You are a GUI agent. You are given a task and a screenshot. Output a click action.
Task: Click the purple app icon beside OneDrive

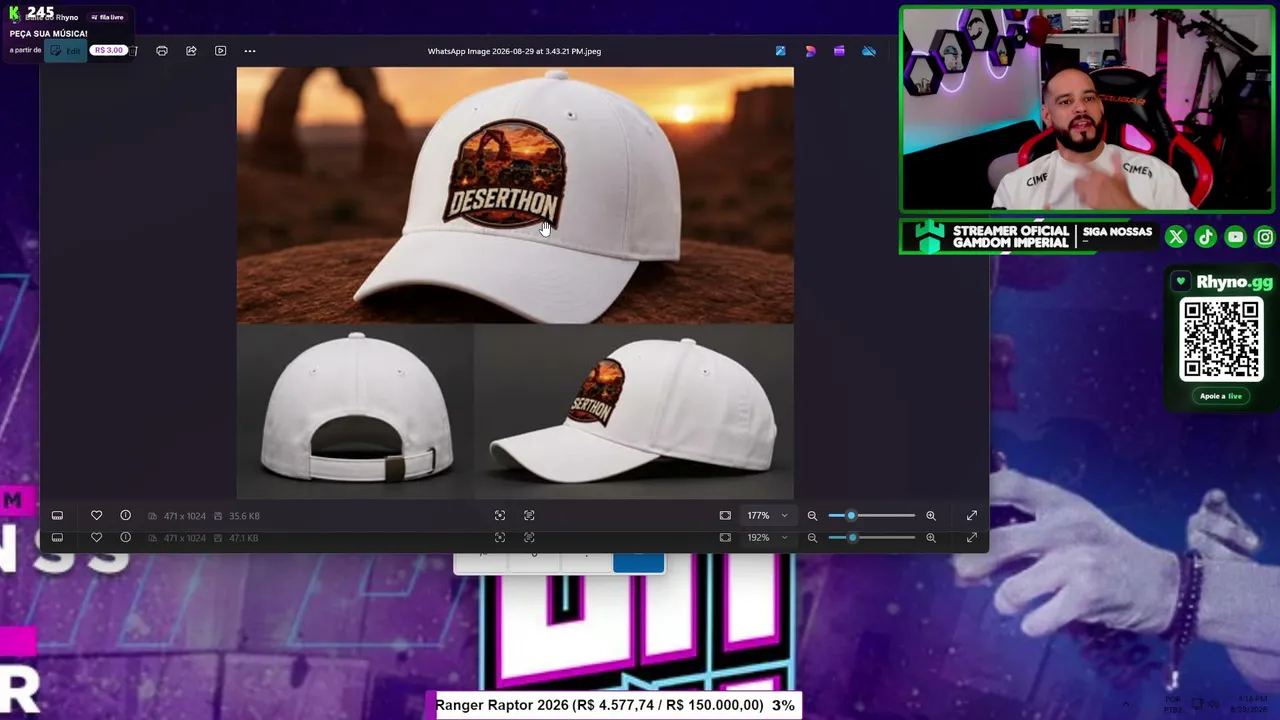(839, 51)
